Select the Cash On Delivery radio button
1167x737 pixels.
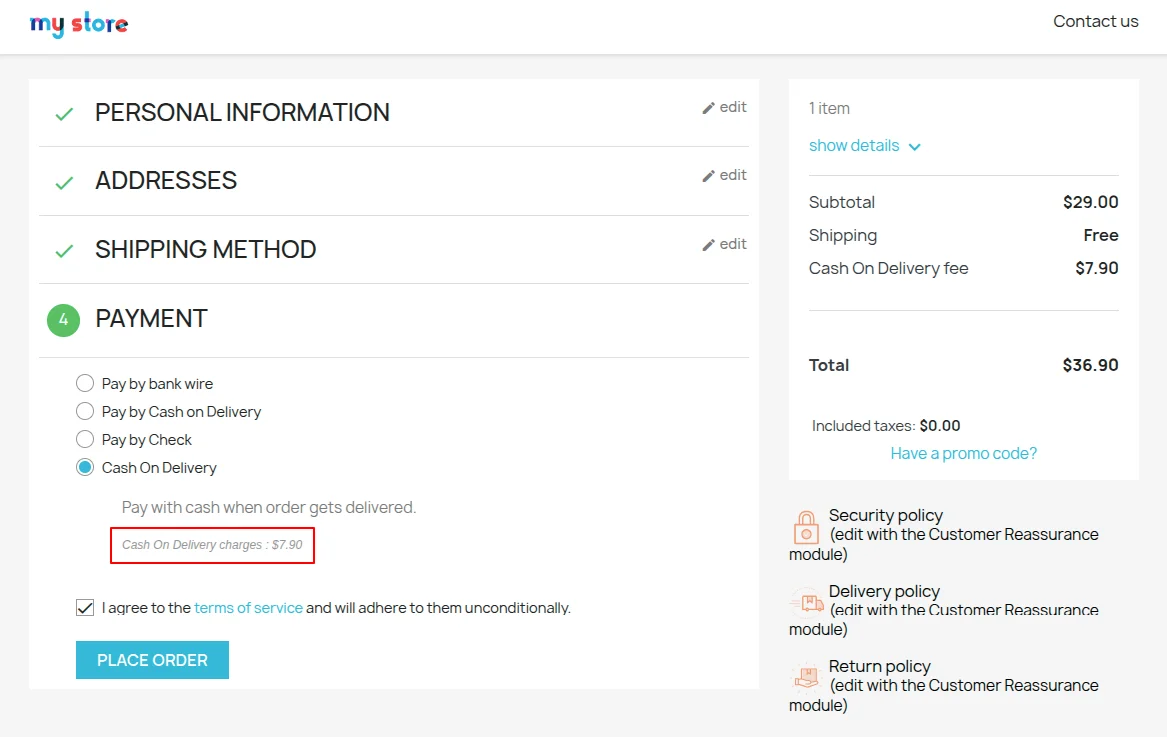pos(85,468)
